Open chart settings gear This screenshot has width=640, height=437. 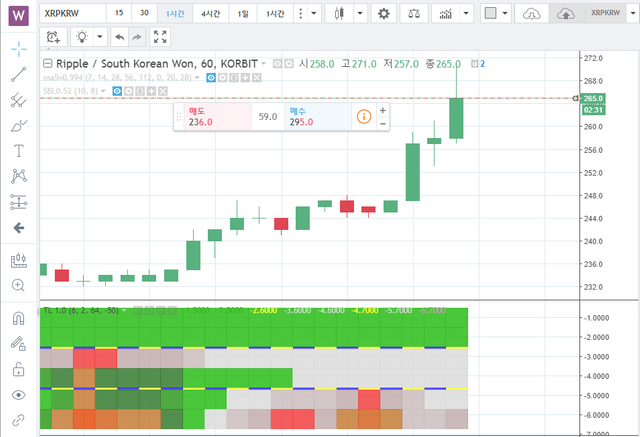(x=384, y=13)
